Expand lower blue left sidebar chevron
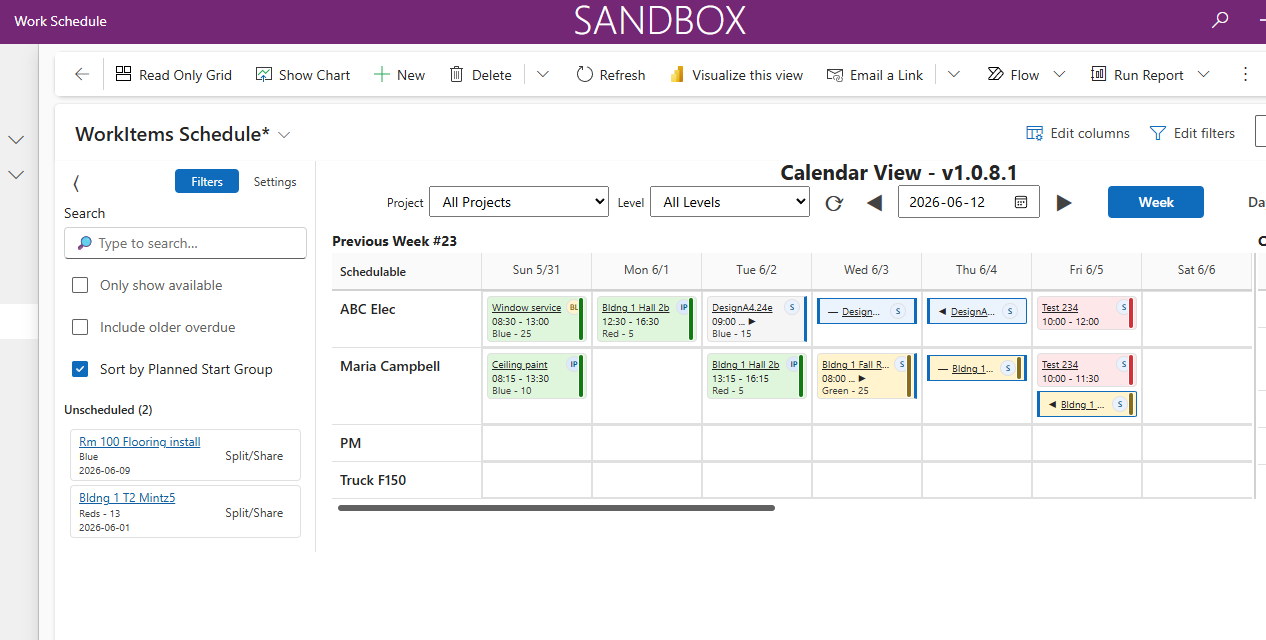This screenshot has width=1266, height=640. (x=16, y=174)
